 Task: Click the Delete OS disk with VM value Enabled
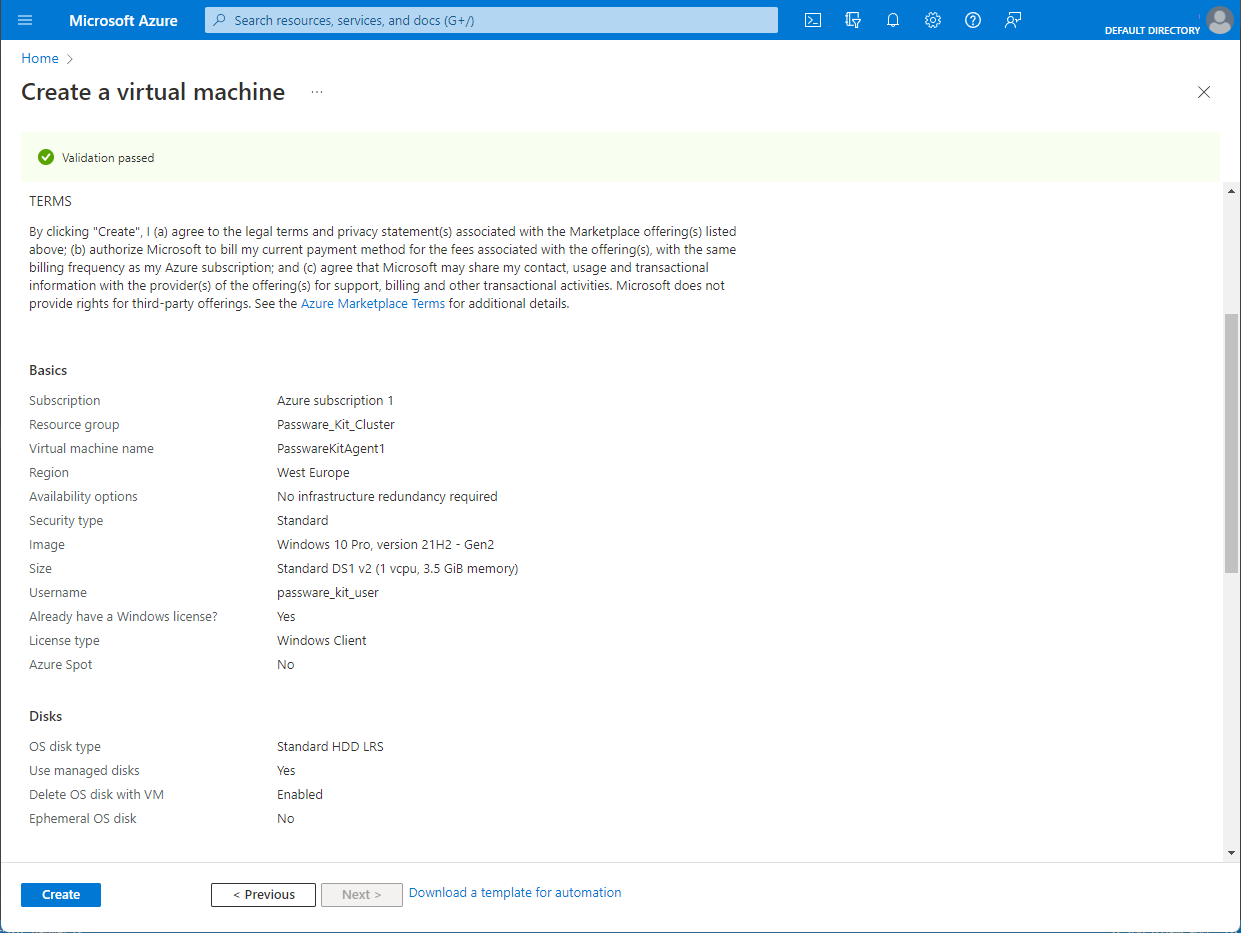(x=300, y=795)
